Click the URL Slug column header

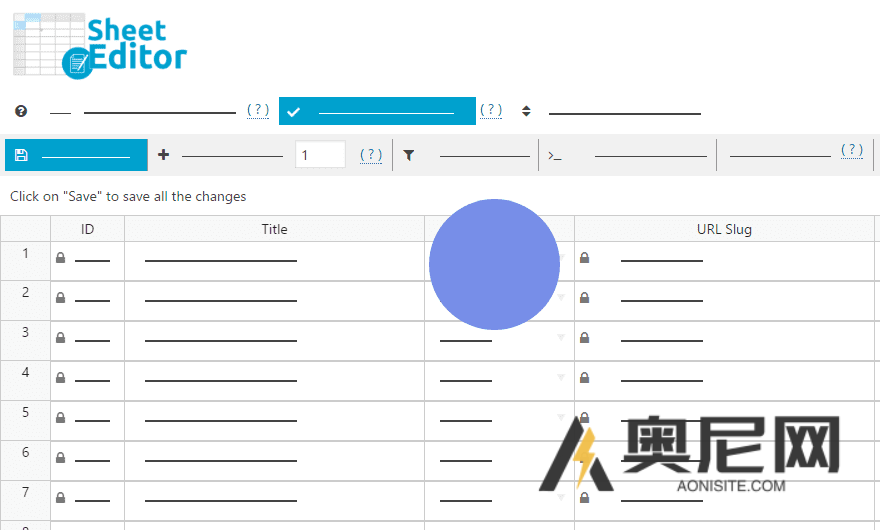click(724, 229)
